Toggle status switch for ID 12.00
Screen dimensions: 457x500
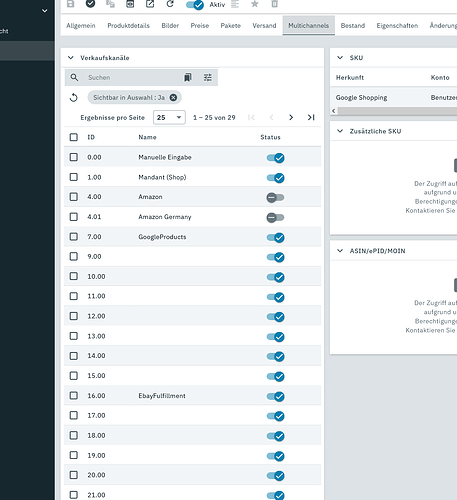coord(275,317)
